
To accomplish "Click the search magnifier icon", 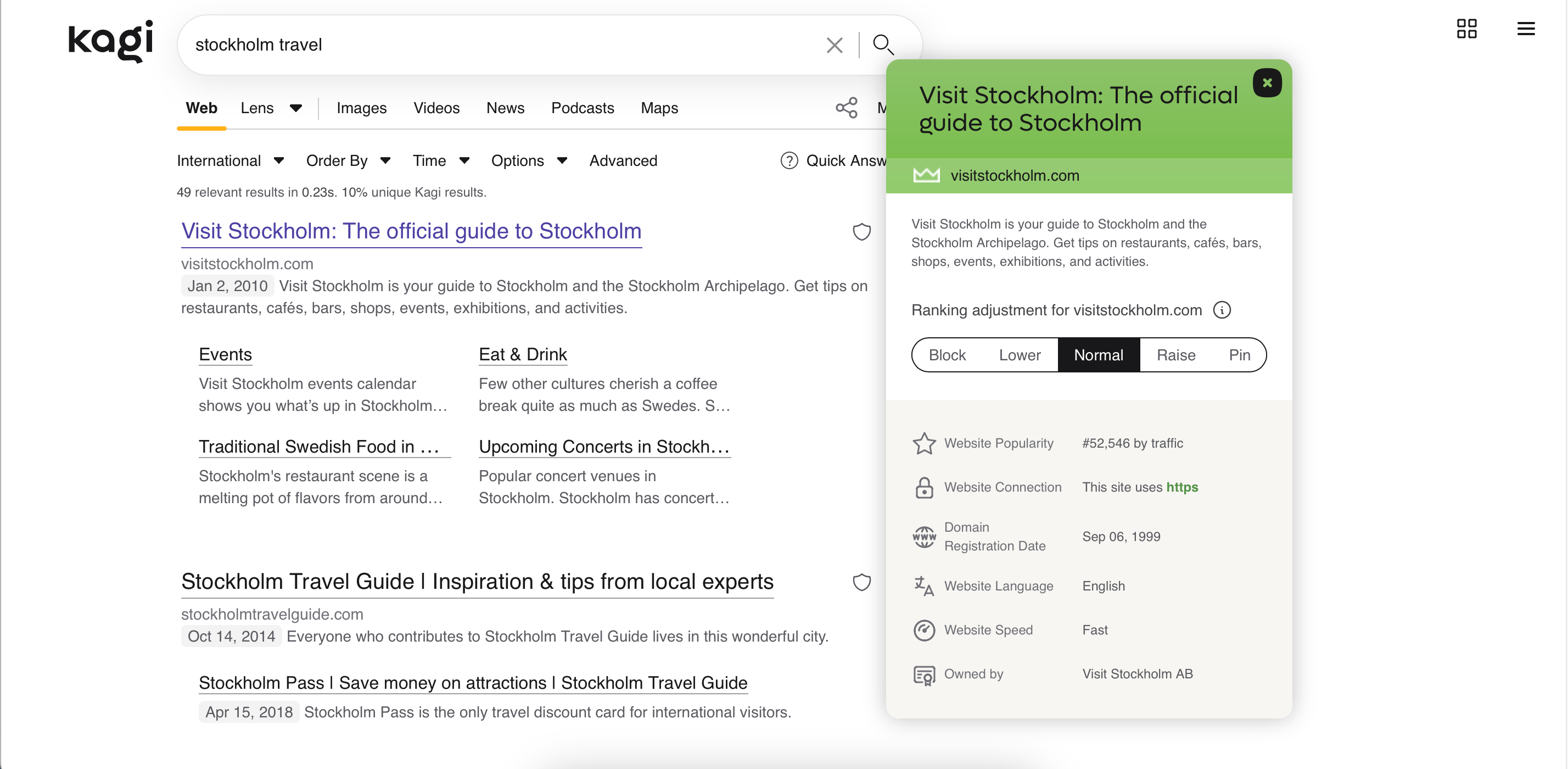I will (883, 44).
